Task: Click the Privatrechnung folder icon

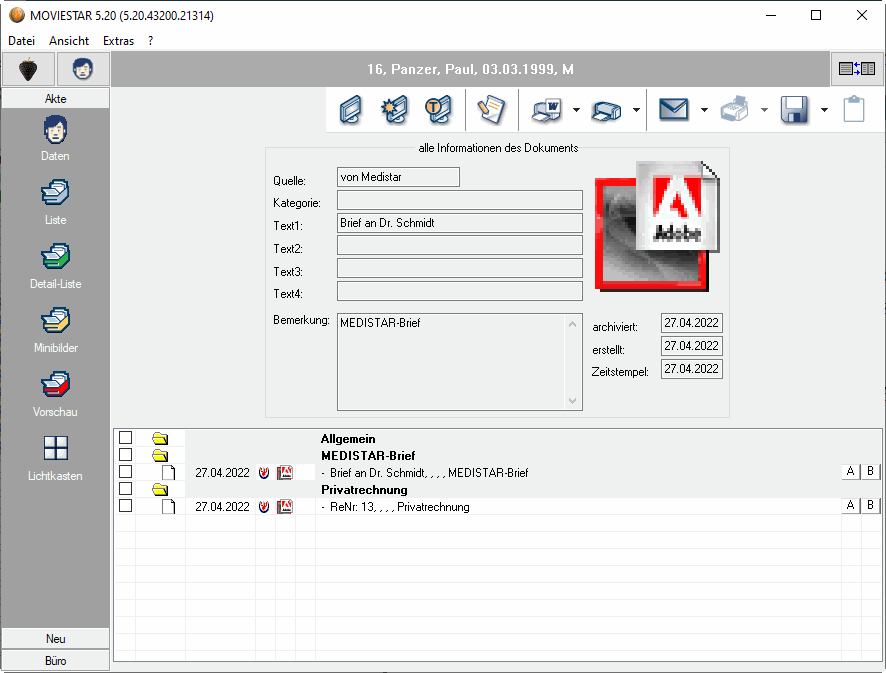Action: pyautogui.click(x=160, y=489)
